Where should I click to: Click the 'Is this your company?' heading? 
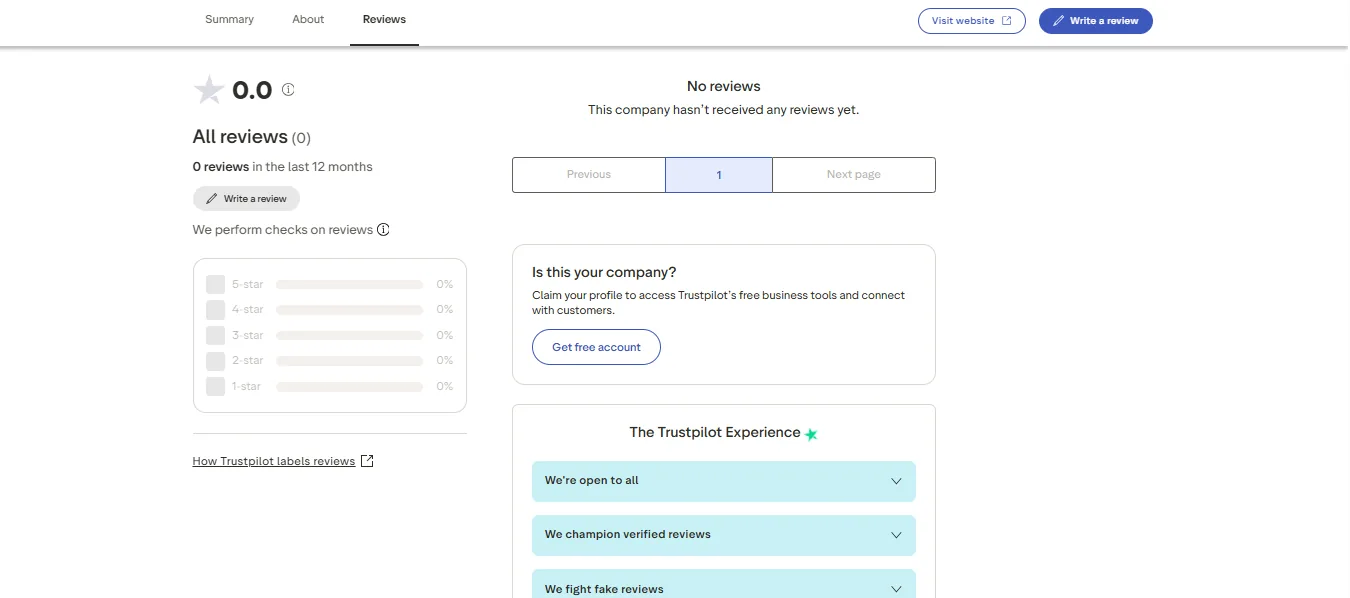[604, 272]
